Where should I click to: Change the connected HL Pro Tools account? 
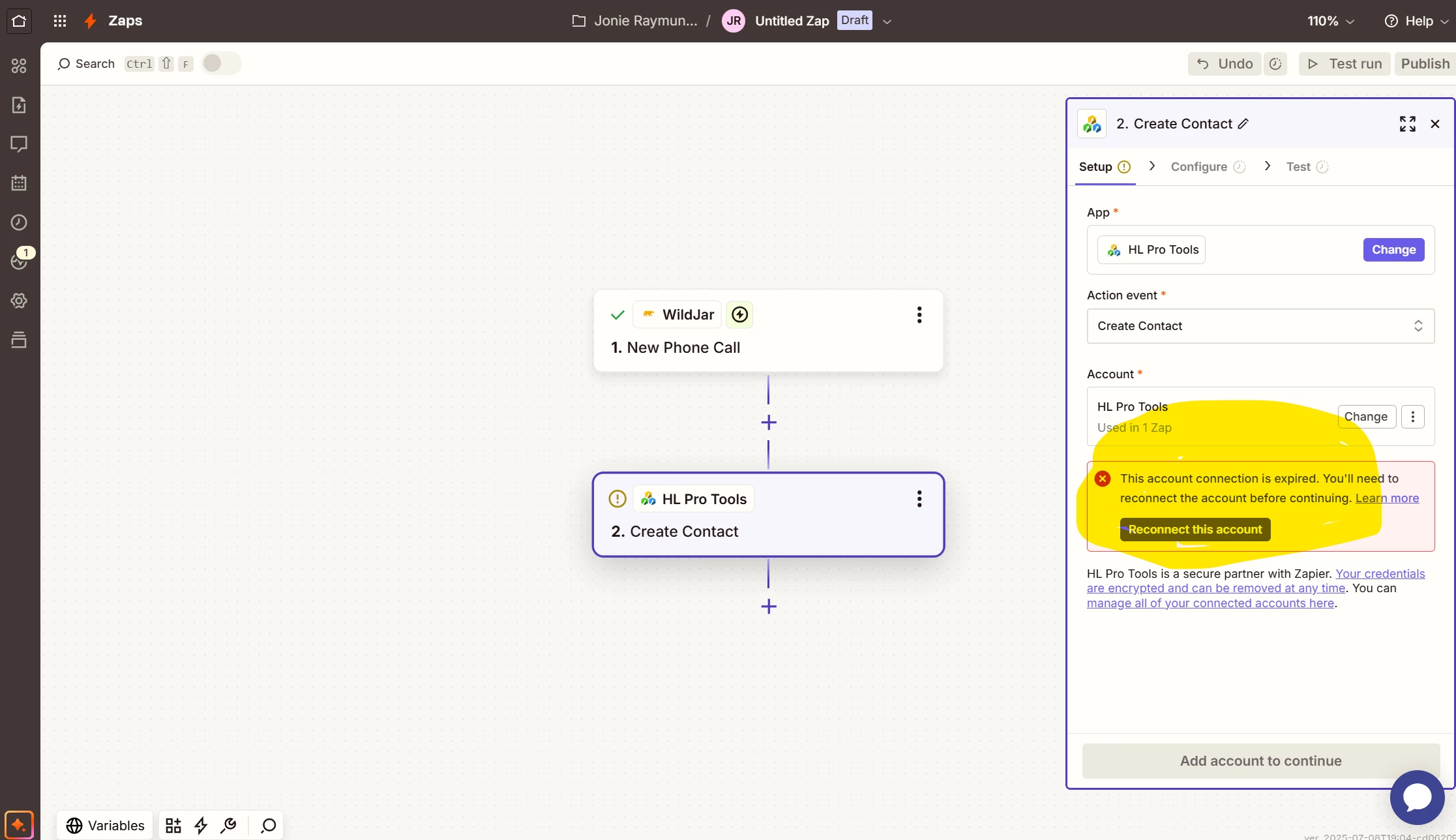(x=1367, y=417)
